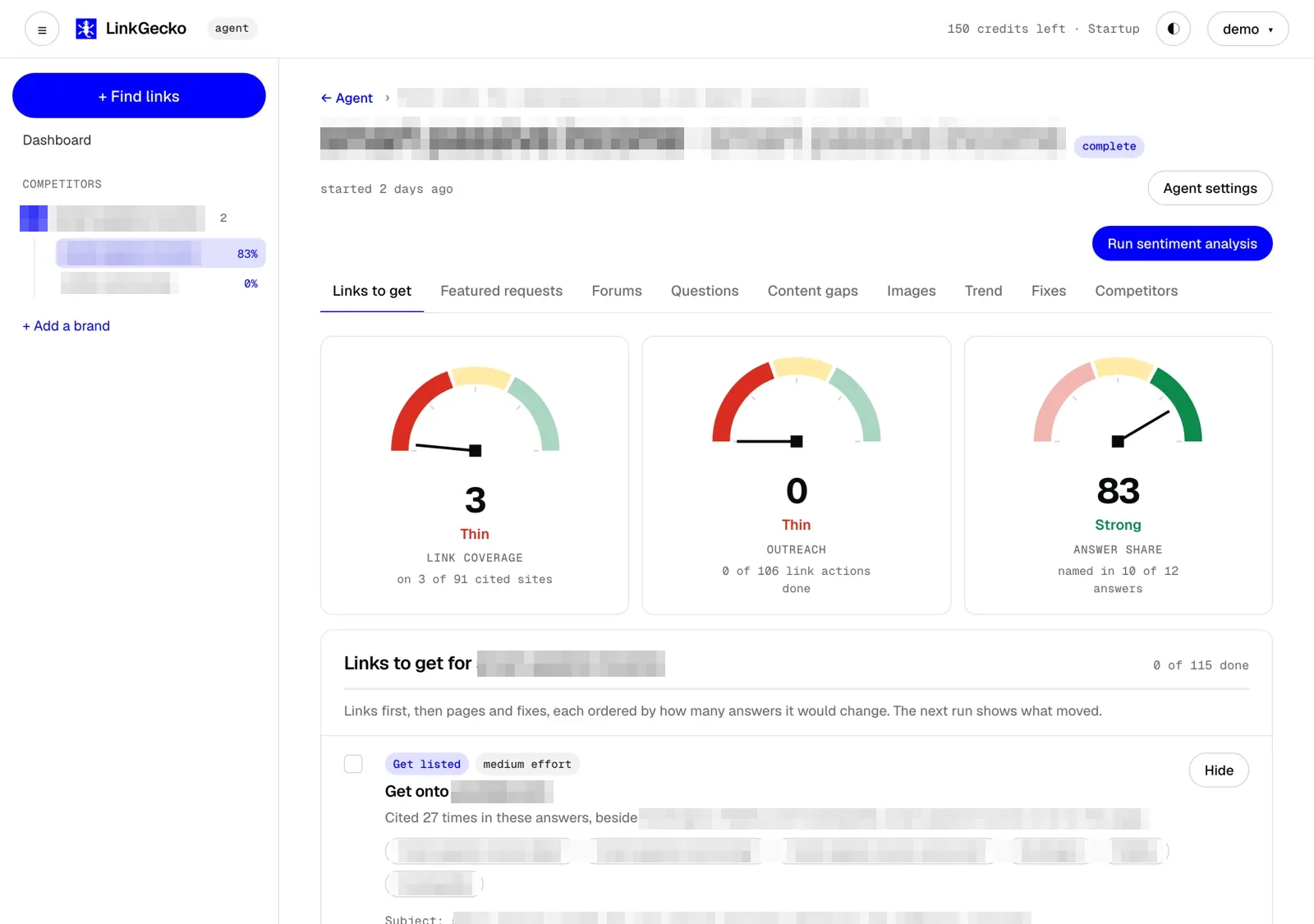Open the Questions tab

click(x=705, y=291)
